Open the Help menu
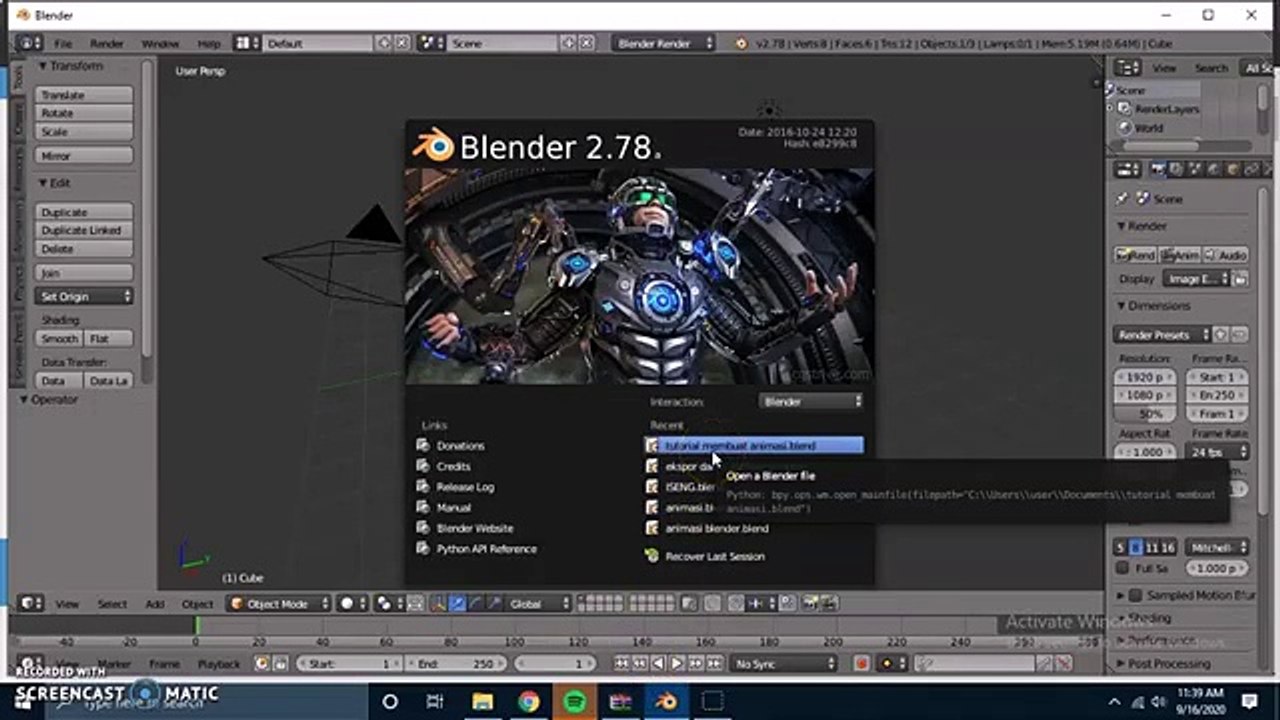 (x=209, y=43)
